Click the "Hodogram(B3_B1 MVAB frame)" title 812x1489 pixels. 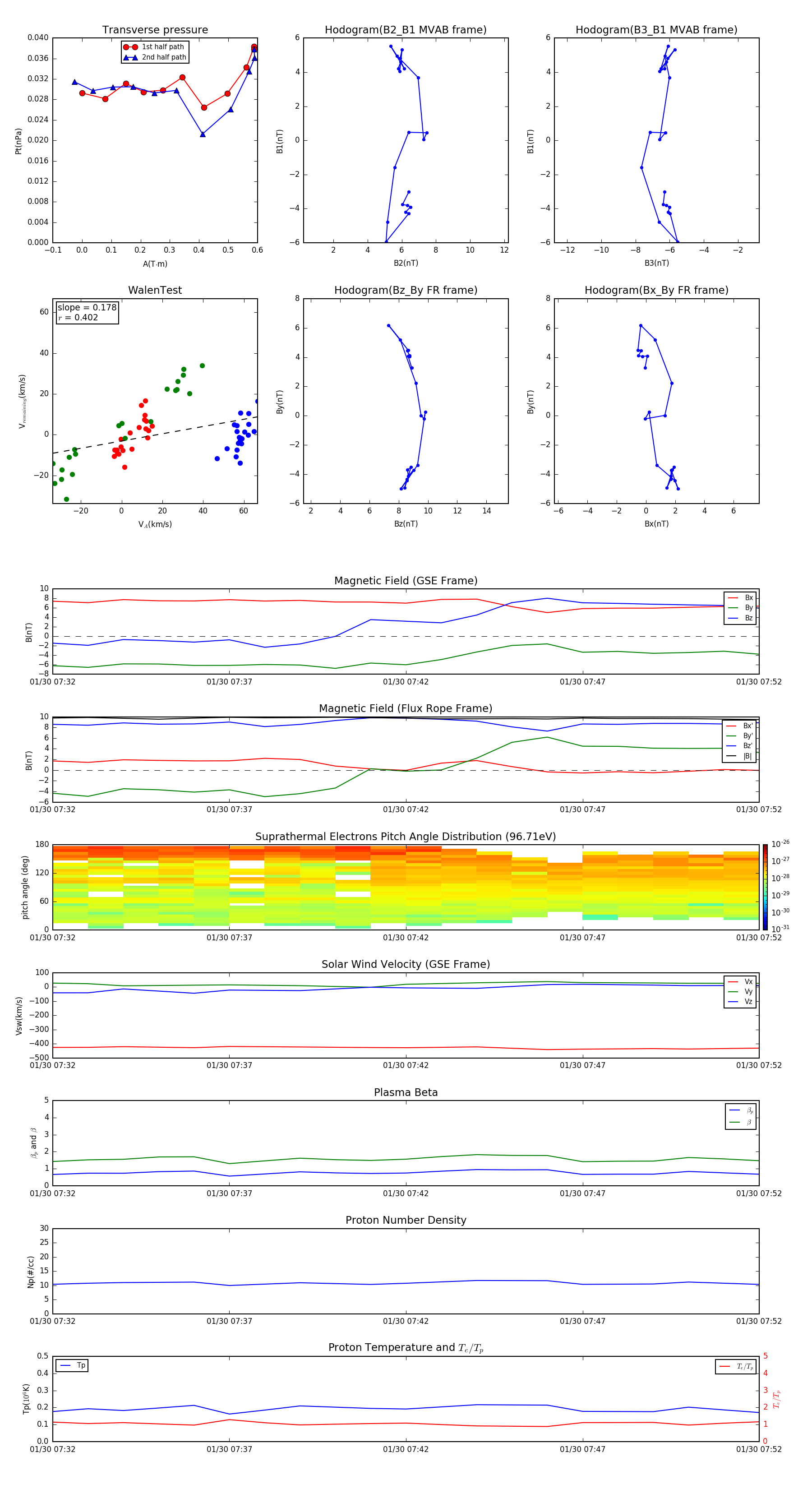(656, 30)
